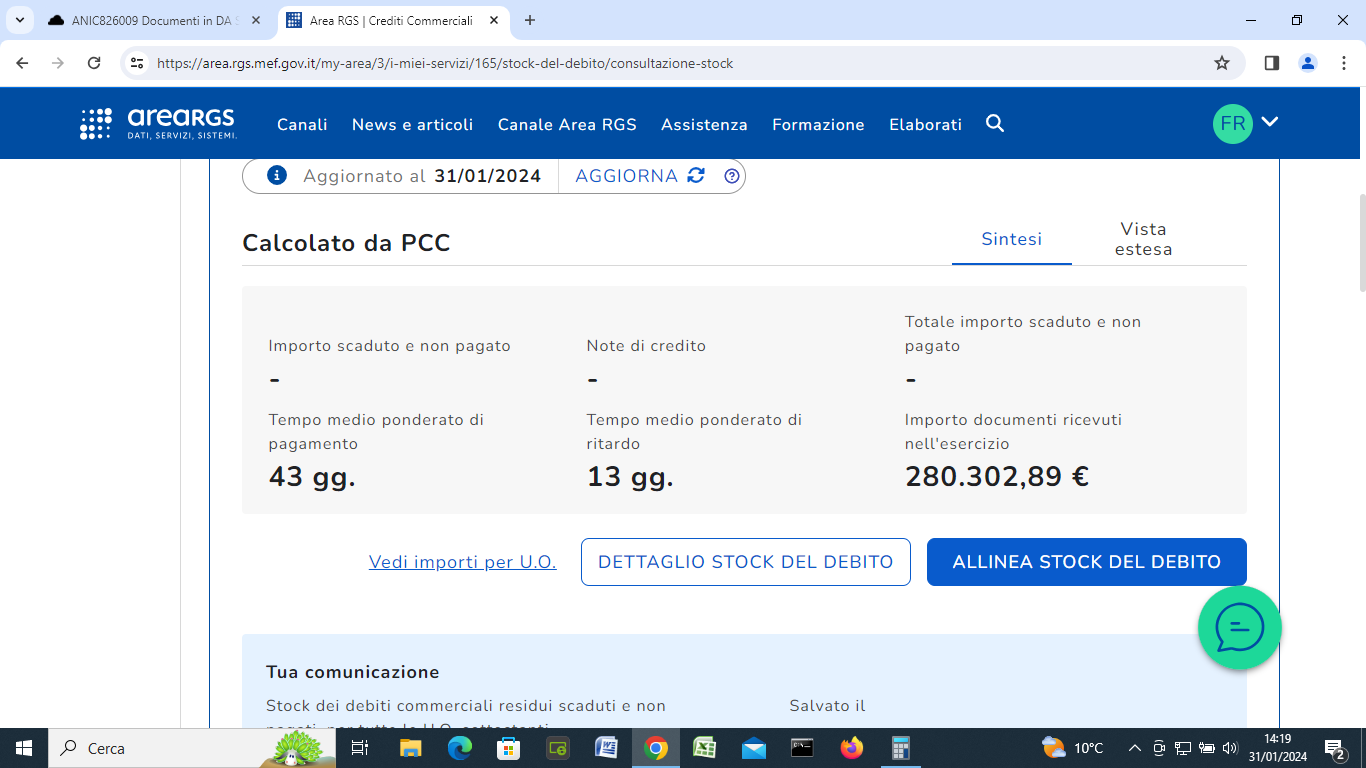The image size is (1366, 768).
Task: Open the green chat assistant bubble
Action: point(1239,628)
